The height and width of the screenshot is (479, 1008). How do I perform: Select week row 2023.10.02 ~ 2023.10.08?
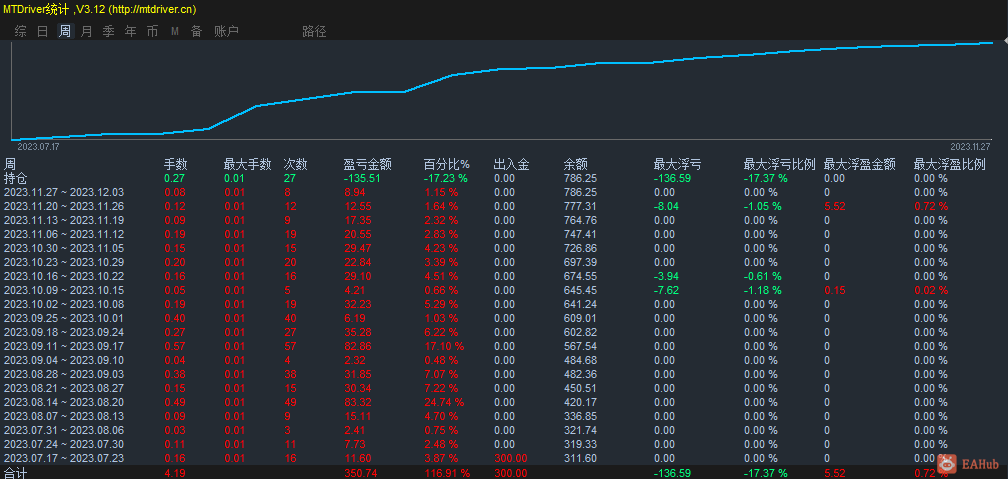coord(64,304)
